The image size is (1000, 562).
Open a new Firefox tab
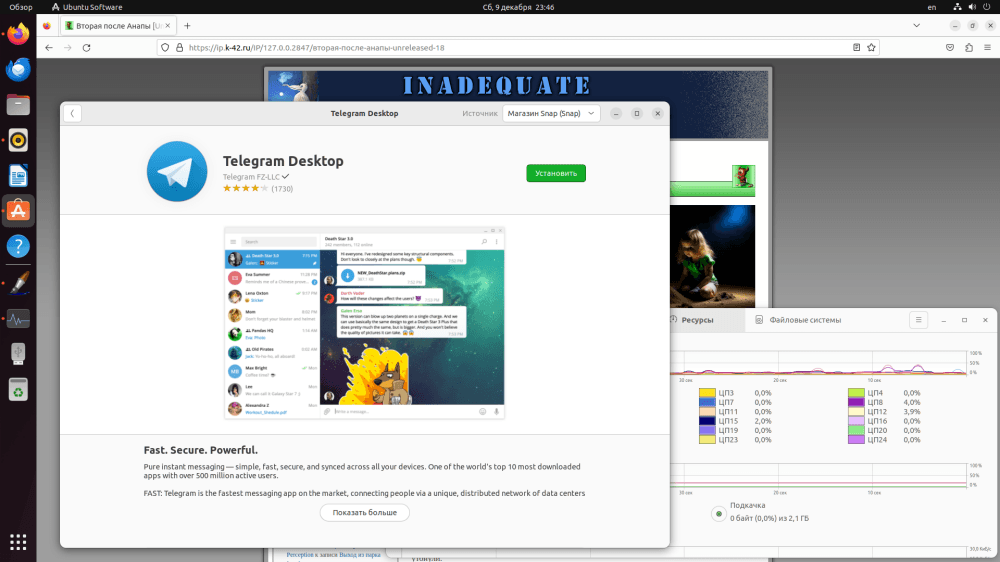187,26
